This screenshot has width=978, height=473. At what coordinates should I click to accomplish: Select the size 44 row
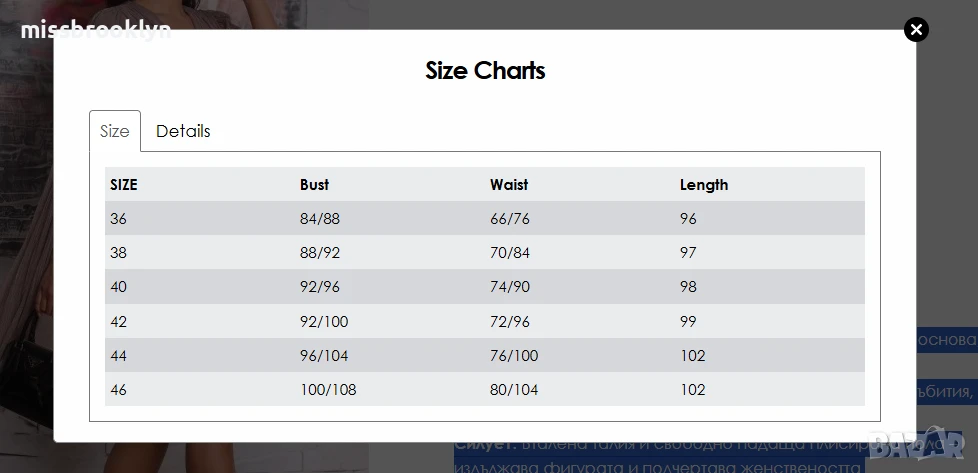[485, 355]
